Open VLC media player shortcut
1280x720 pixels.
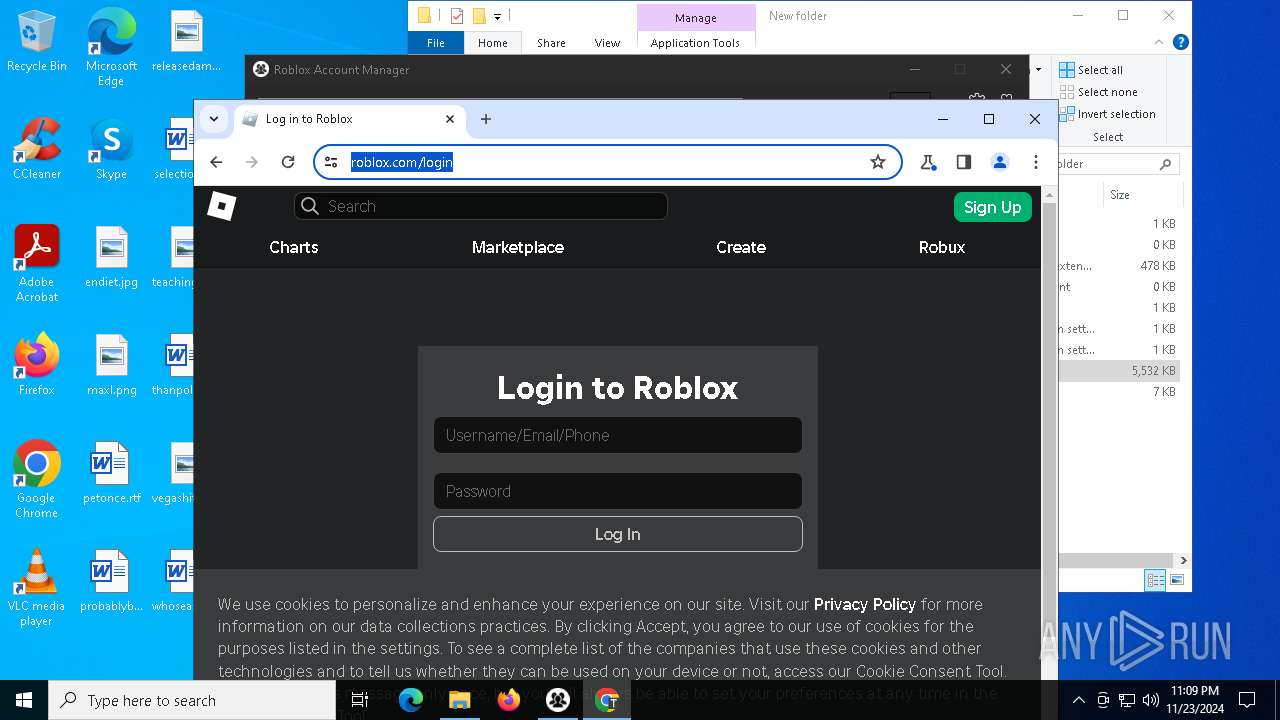37,588
